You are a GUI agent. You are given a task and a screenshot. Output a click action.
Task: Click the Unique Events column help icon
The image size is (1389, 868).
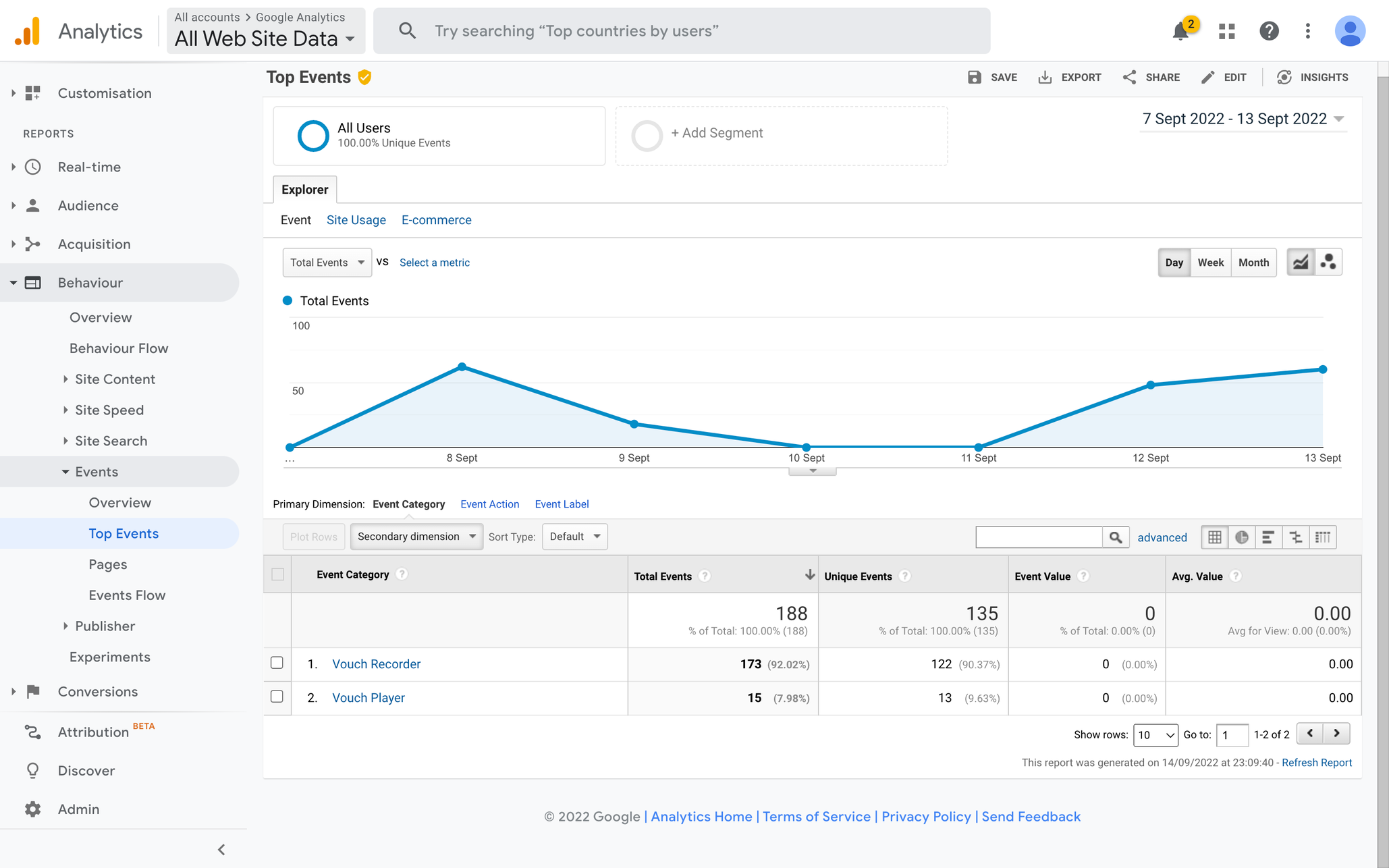coord(905,576)
